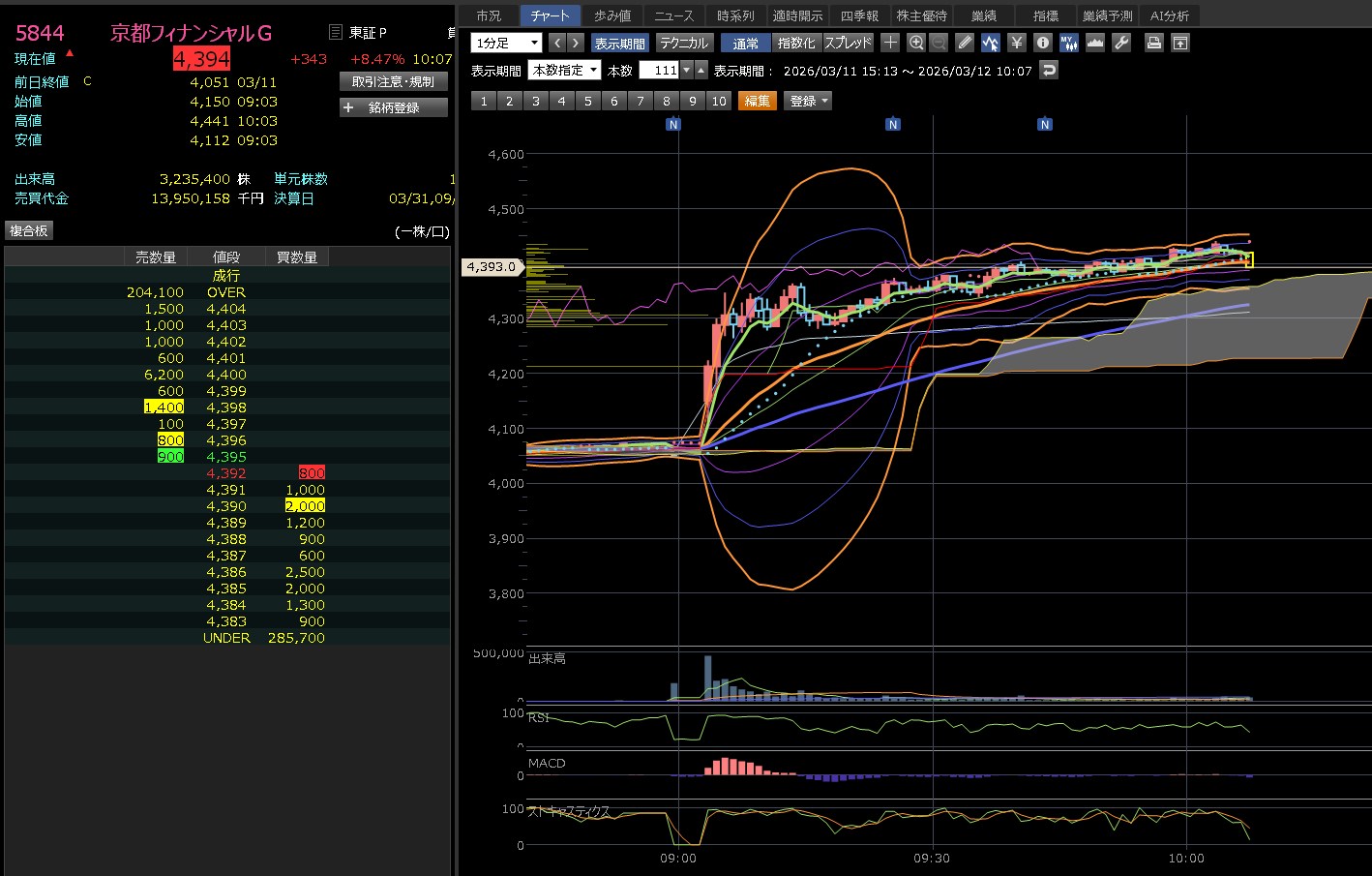Screen dimensions: 1372x876
Task: Enable スプレッド chart mode
Action: point(848,43)
